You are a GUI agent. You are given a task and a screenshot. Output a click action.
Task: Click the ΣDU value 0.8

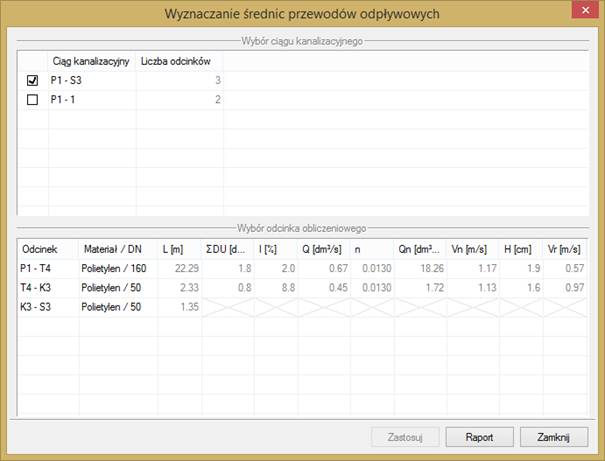[228, 288]
